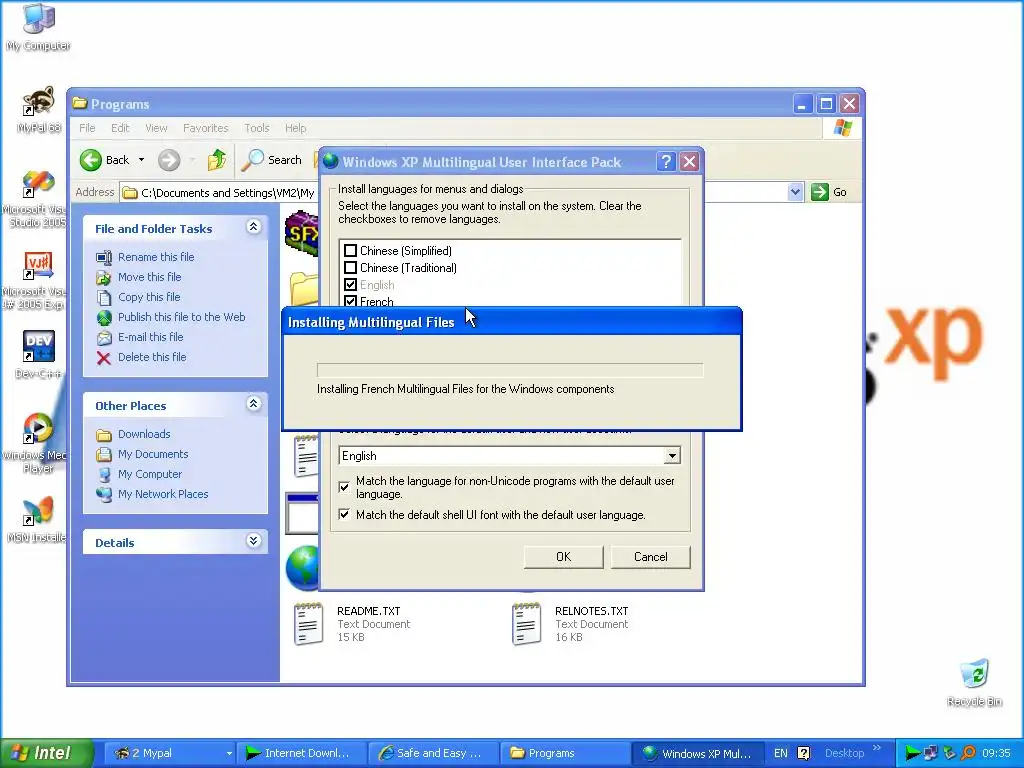The width and height of the screenshot is (1024, 768).
Task: Open RELNOTES.TXT file
Action: click(571, 624)
